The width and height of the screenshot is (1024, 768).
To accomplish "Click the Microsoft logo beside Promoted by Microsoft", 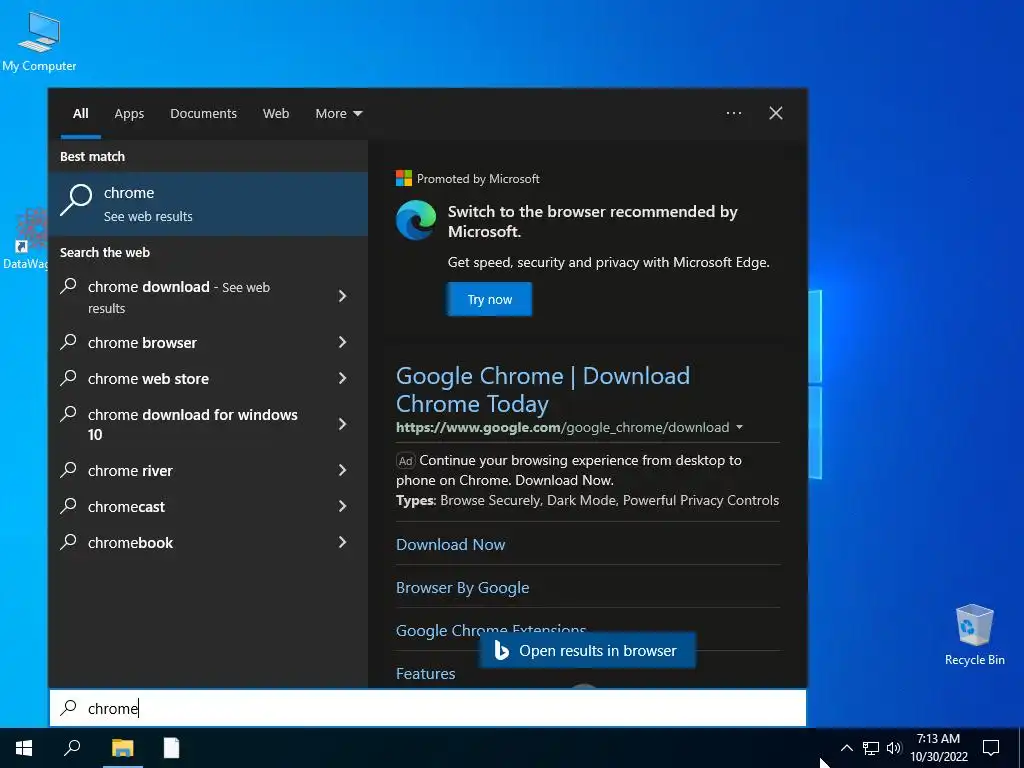I will 404,178.
